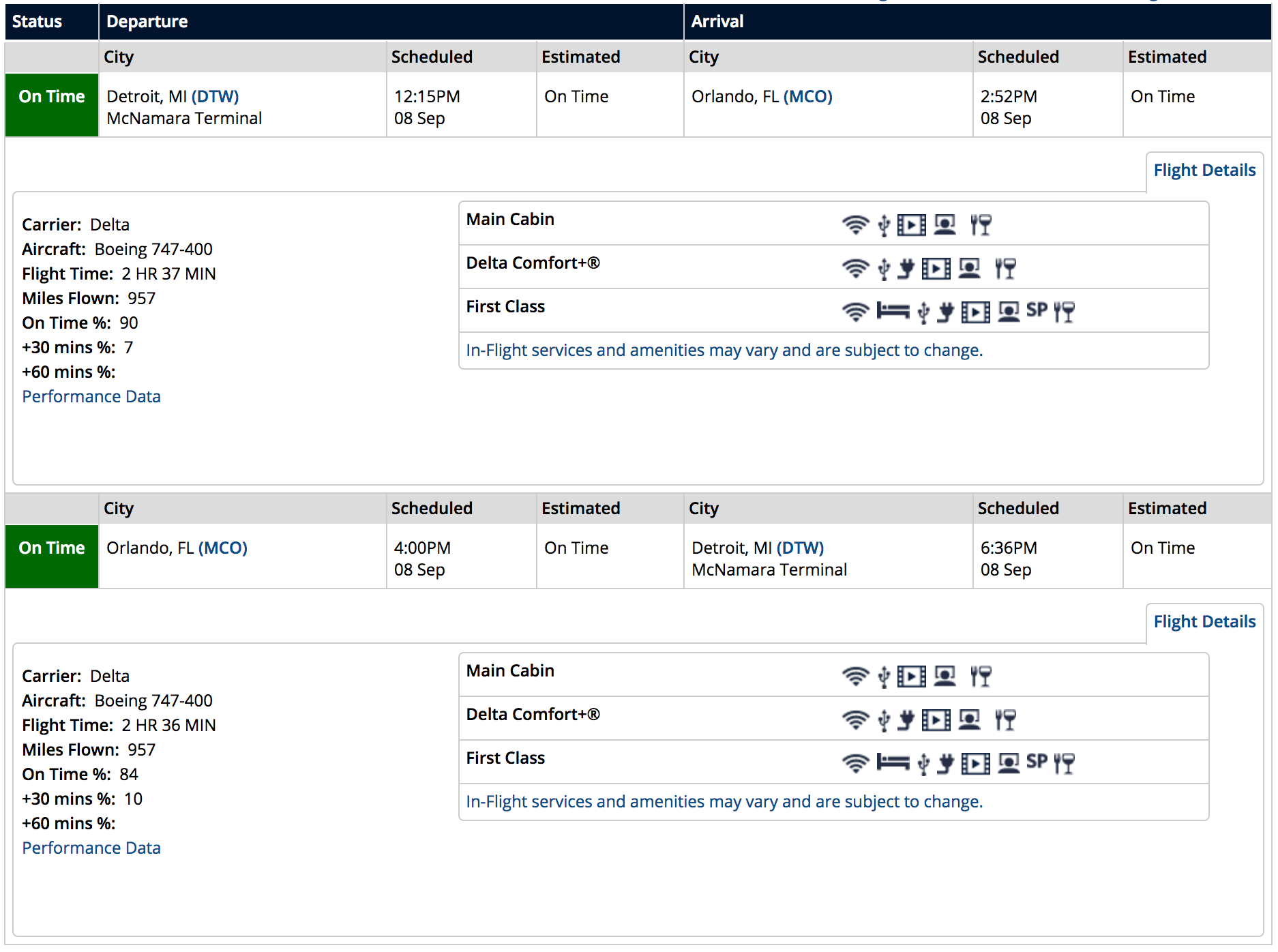Open Performance Data link for the 12:15PM flight
This screenshot has width=1278, height=952.
(x=91, y=397)
